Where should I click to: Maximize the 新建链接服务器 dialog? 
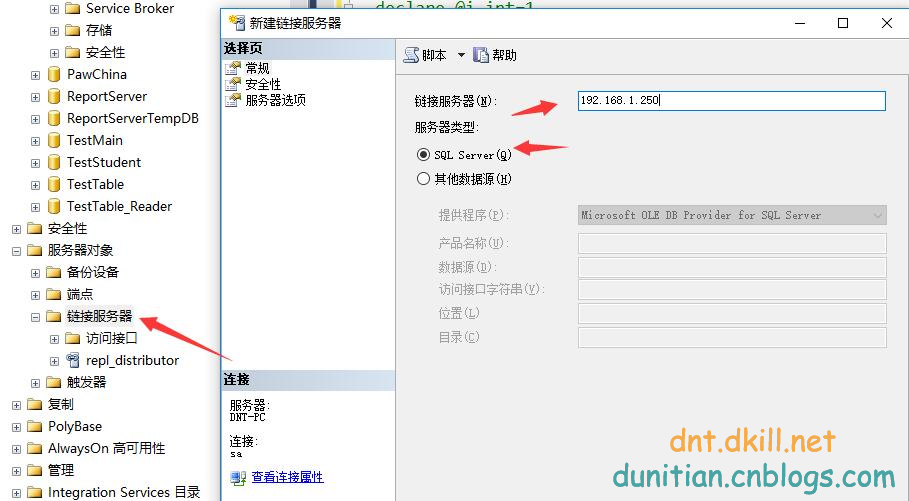(x=843, y=23)
